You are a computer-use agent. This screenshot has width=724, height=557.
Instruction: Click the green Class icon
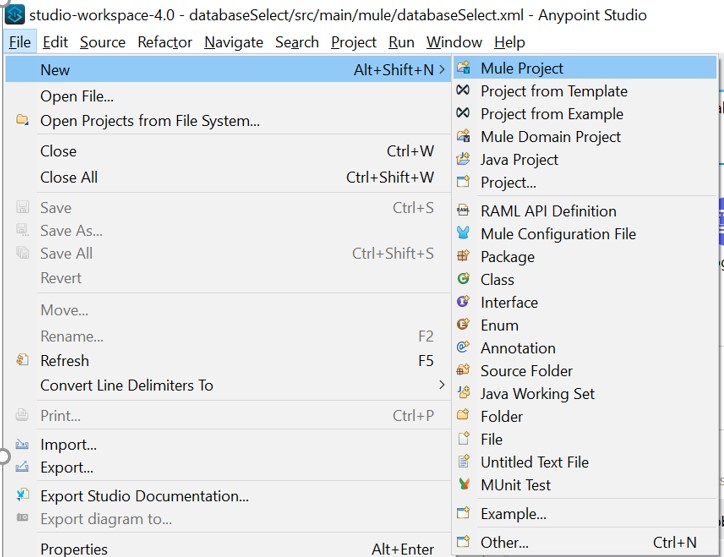(463, 280)
